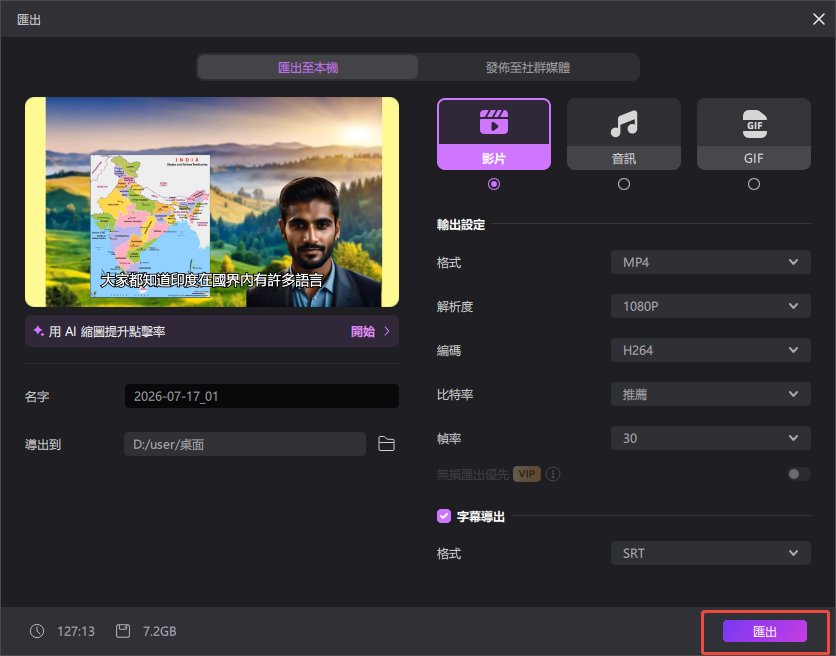This screenshot has width=836, height=656.
Task: Click the 127:13 duration text
Action: point(76,631)
